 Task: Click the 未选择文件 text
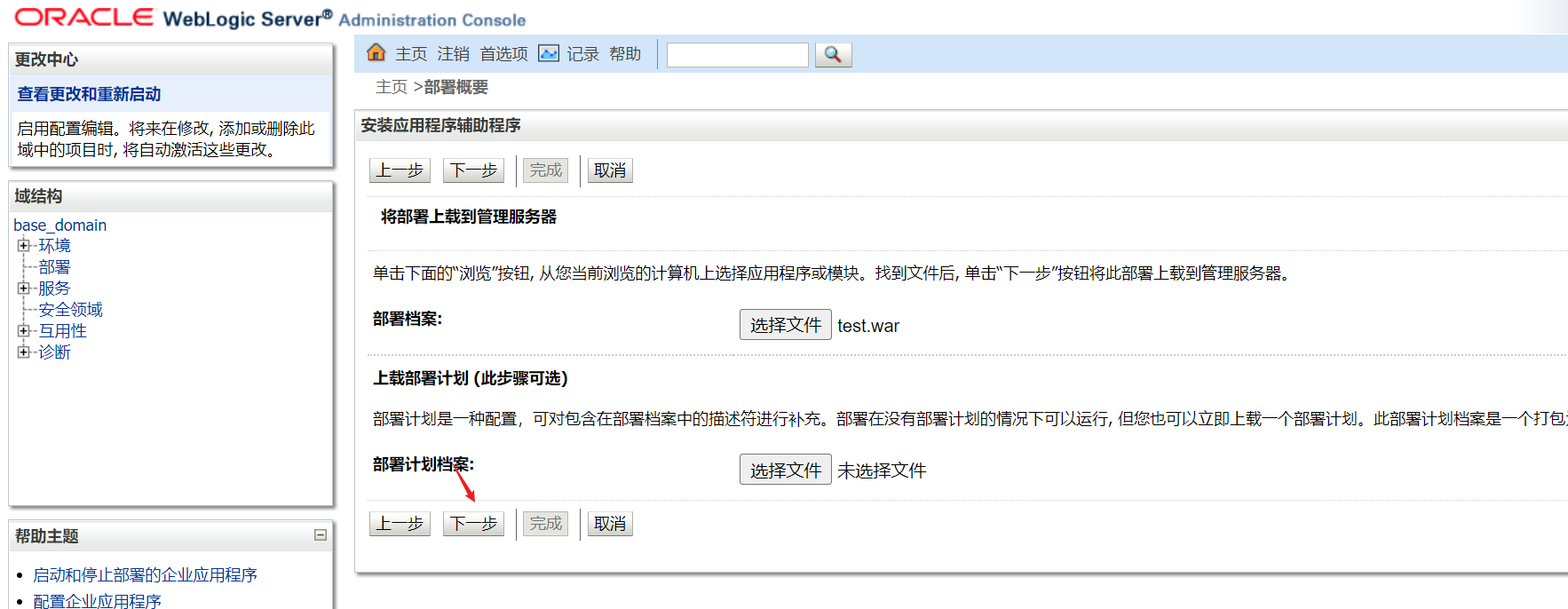(x=882, y=471)
